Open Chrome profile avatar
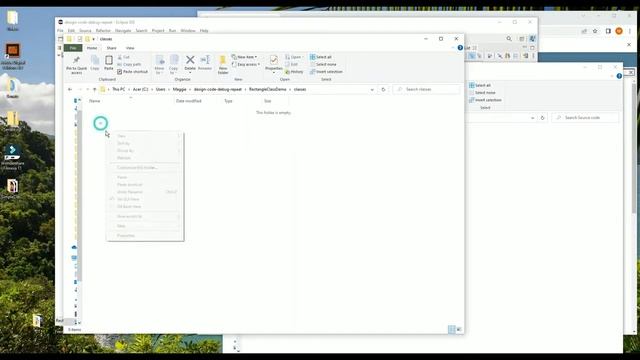The width and height of the screenshot is (640, 360). pyautogui.click(x=619, y=31)
